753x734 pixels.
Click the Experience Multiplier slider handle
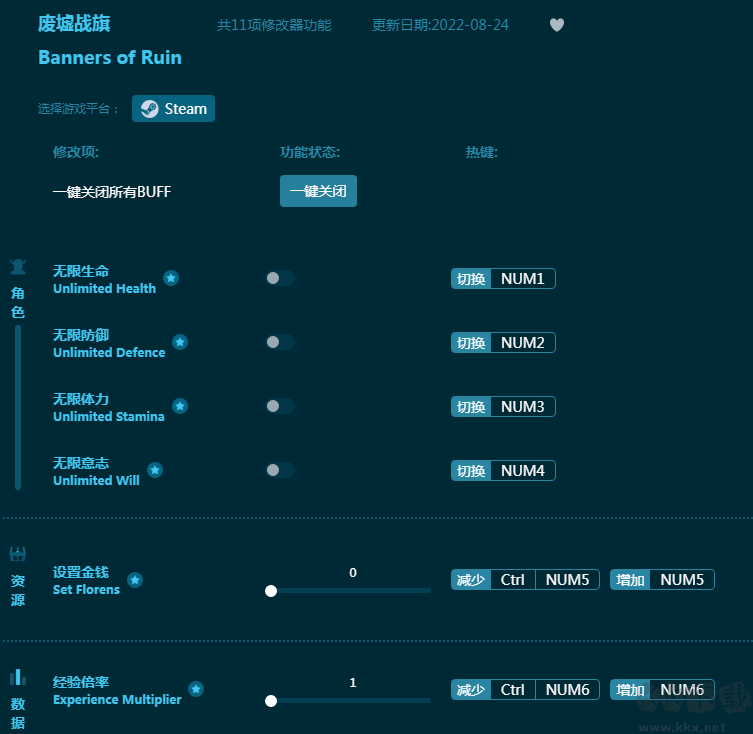point(271,701)
